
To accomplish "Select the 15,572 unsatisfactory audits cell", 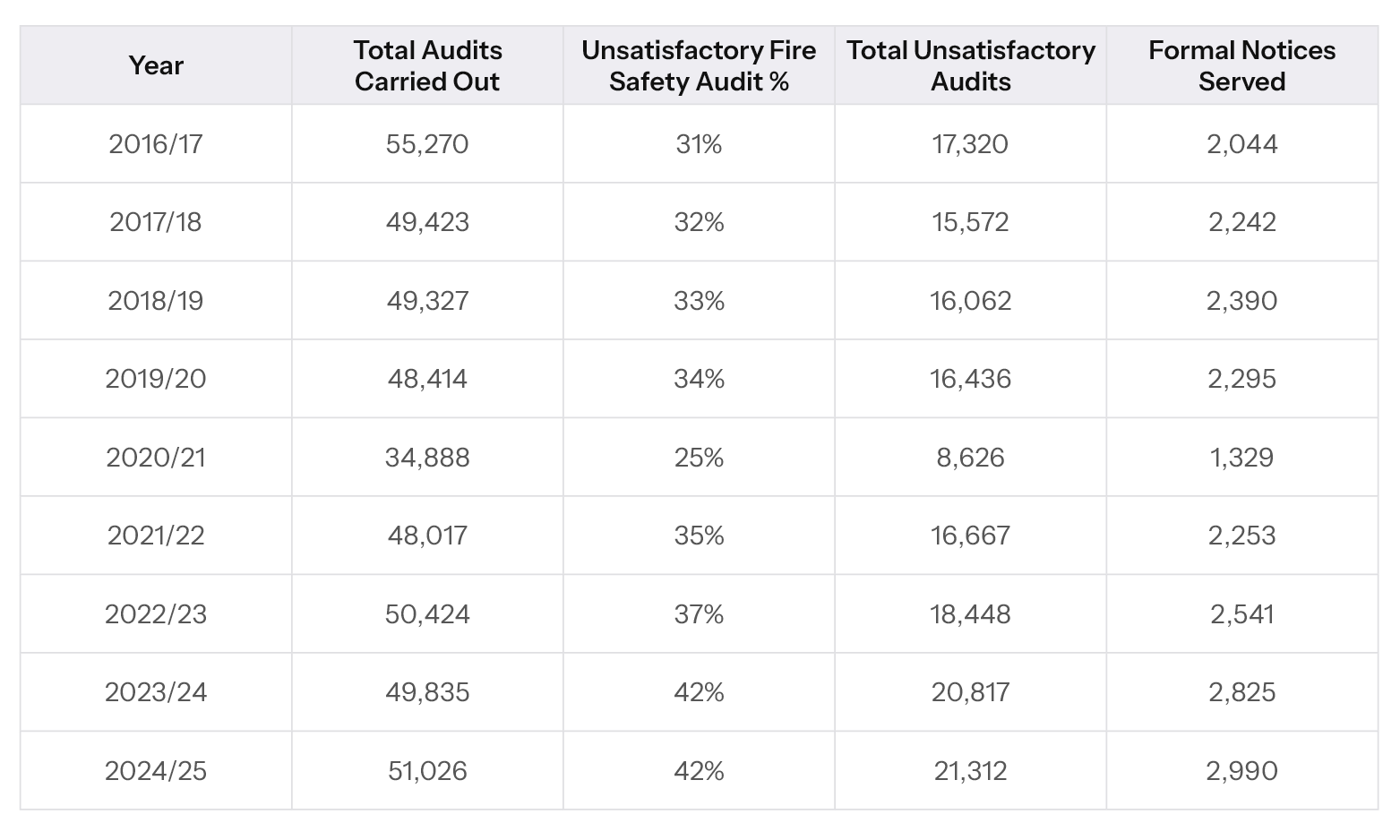I will [971, 222].
